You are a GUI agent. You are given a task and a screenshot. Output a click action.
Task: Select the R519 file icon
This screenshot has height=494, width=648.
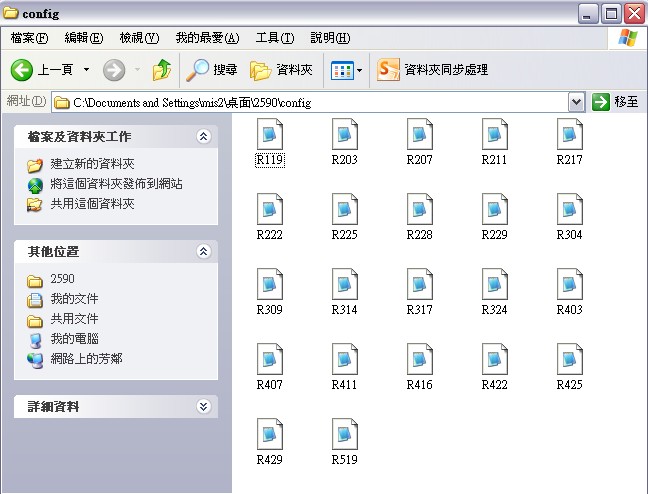[345, 434]
